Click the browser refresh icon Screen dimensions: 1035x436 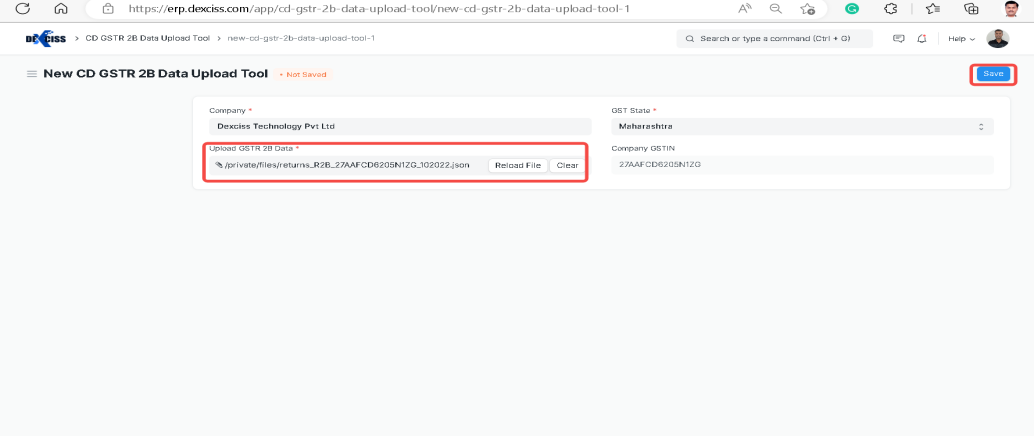click(x=22, y=8)
